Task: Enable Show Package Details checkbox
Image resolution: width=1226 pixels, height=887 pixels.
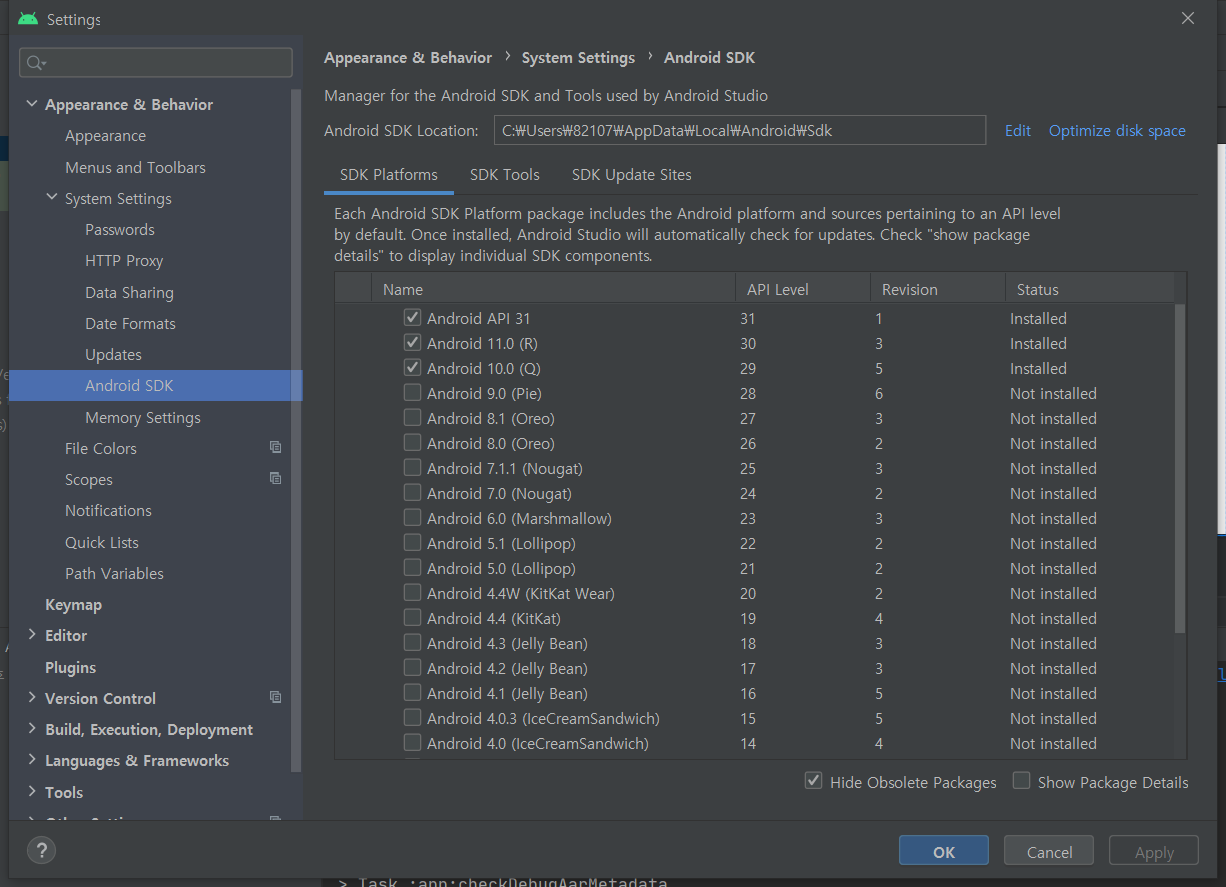Action: tap(1021, 781)
